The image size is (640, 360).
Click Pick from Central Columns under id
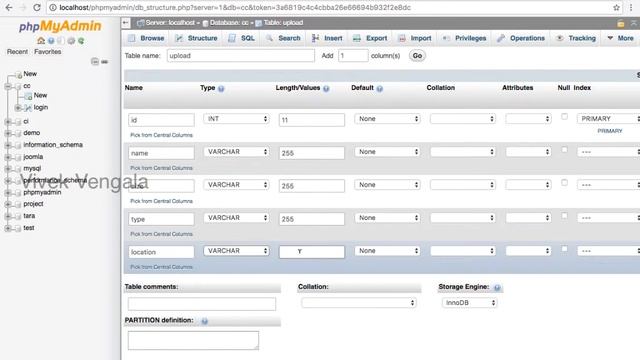(161, 135)
